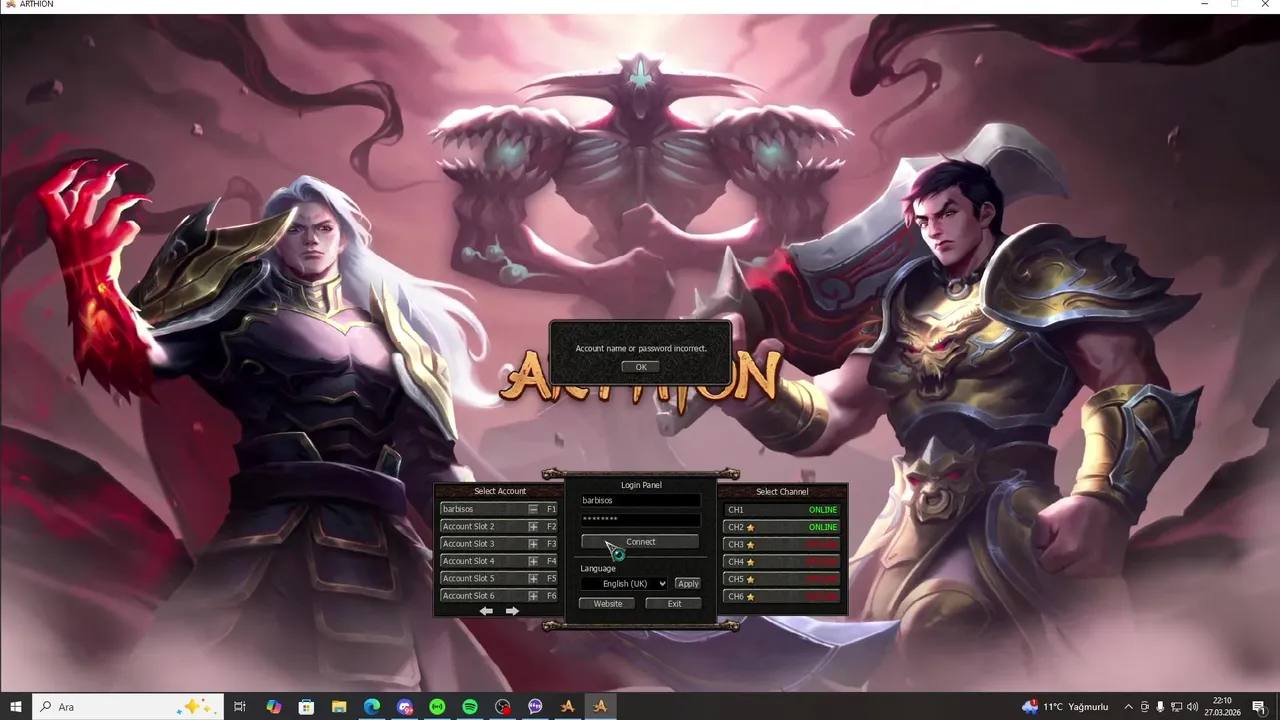Select channel CH3
The width and height of the screenshot is (1280, 720).
782,545
